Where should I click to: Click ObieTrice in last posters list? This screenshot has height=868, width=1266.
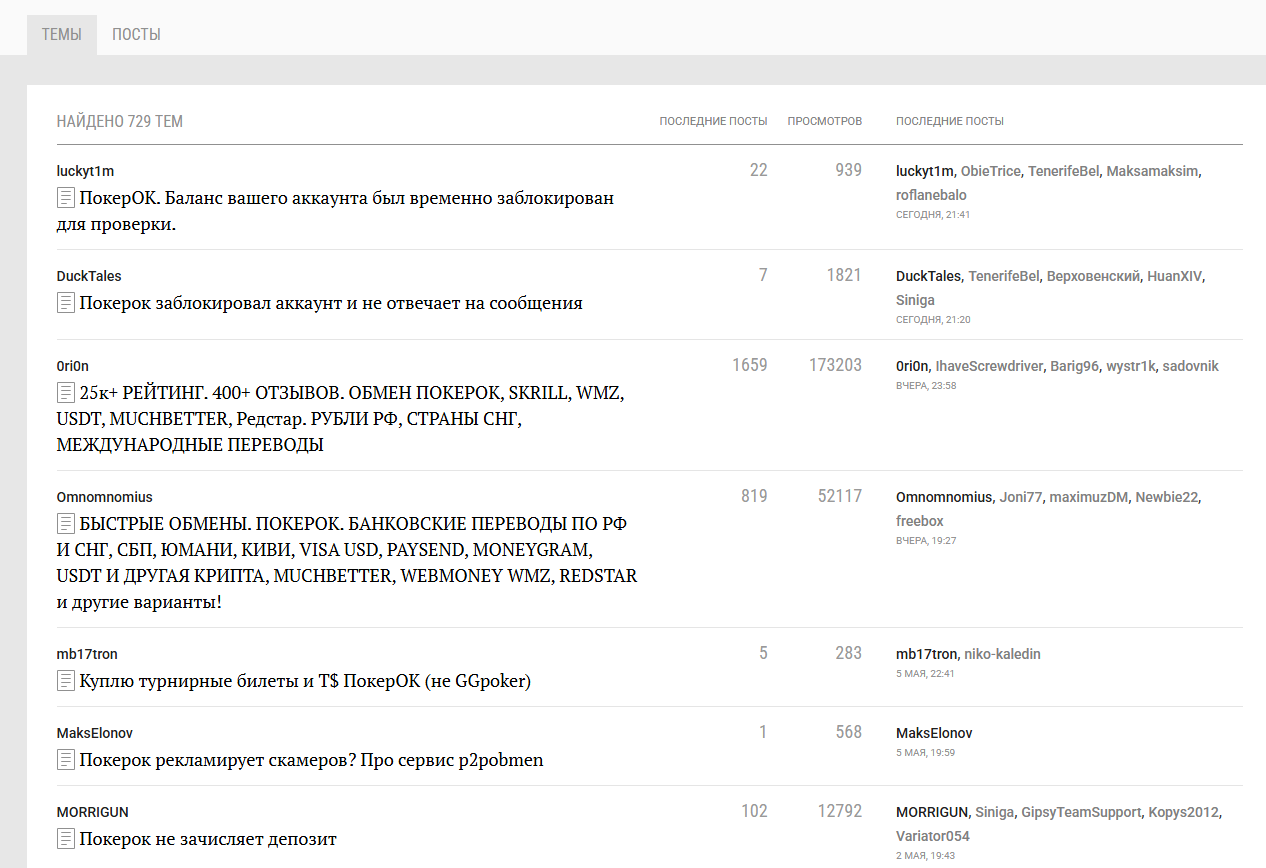click(x=991, y=171)
